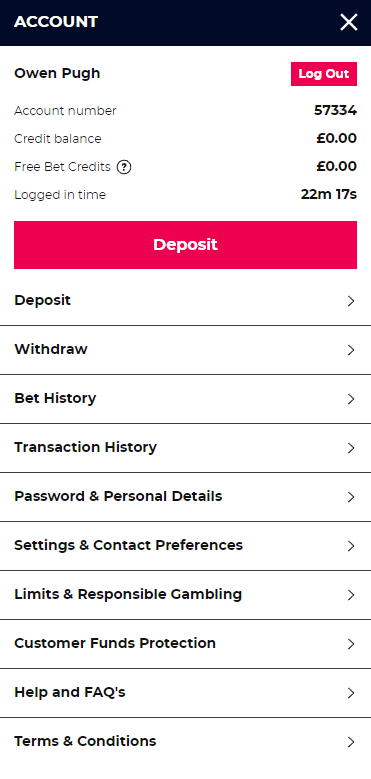Image resolution: width=371 pixels, height=779 pixels.
Task: Expand the Bet History chevron arrow
Action: [351, 399]
